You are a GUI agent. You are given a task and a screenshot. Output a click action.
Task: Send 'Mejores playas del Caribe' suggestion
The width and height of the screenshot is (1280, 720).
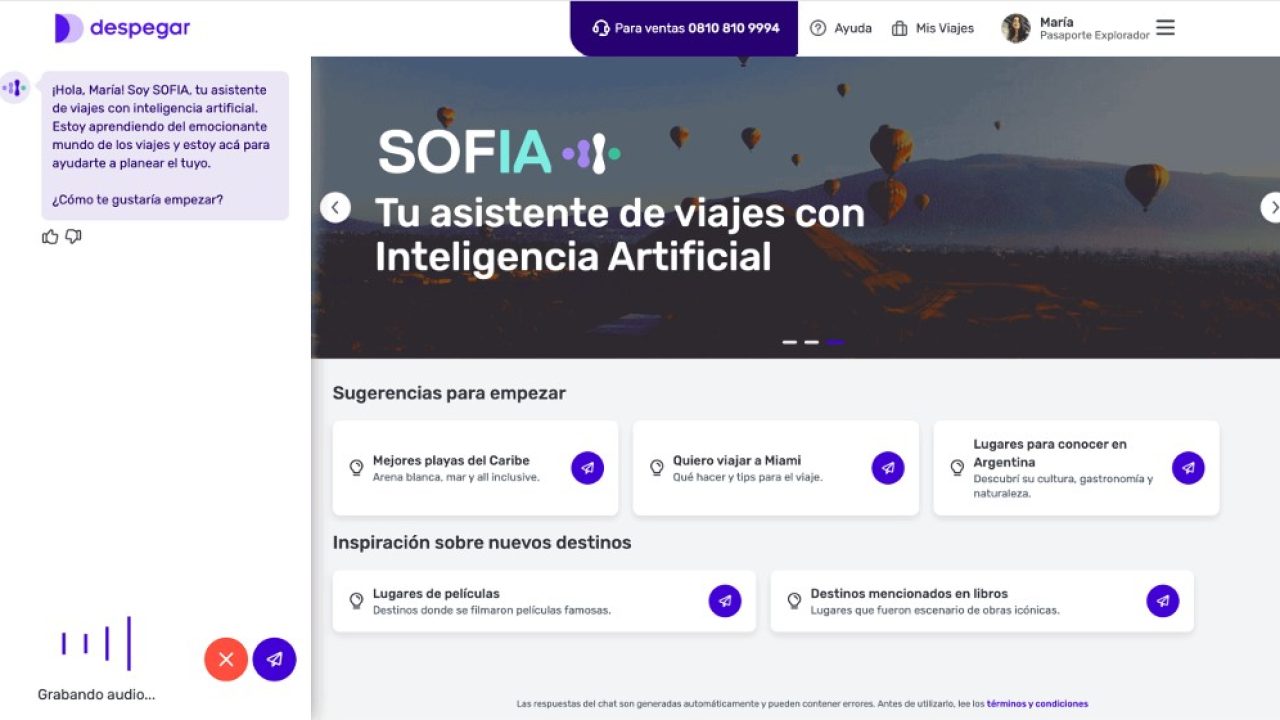[x=588, y=468]
